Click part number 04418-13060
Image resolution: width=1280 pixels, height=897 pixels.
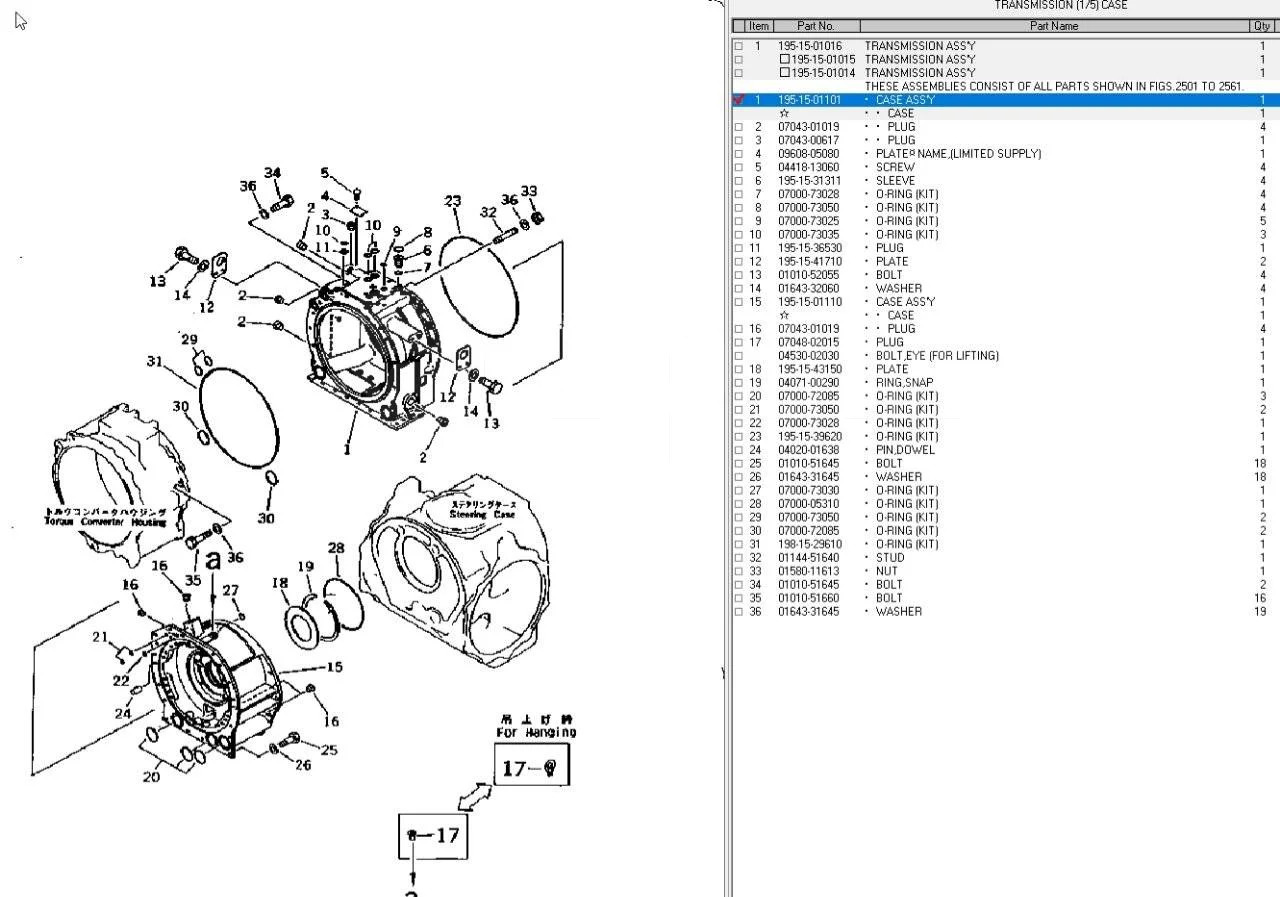pyautogui.click(x=809, y=167)
